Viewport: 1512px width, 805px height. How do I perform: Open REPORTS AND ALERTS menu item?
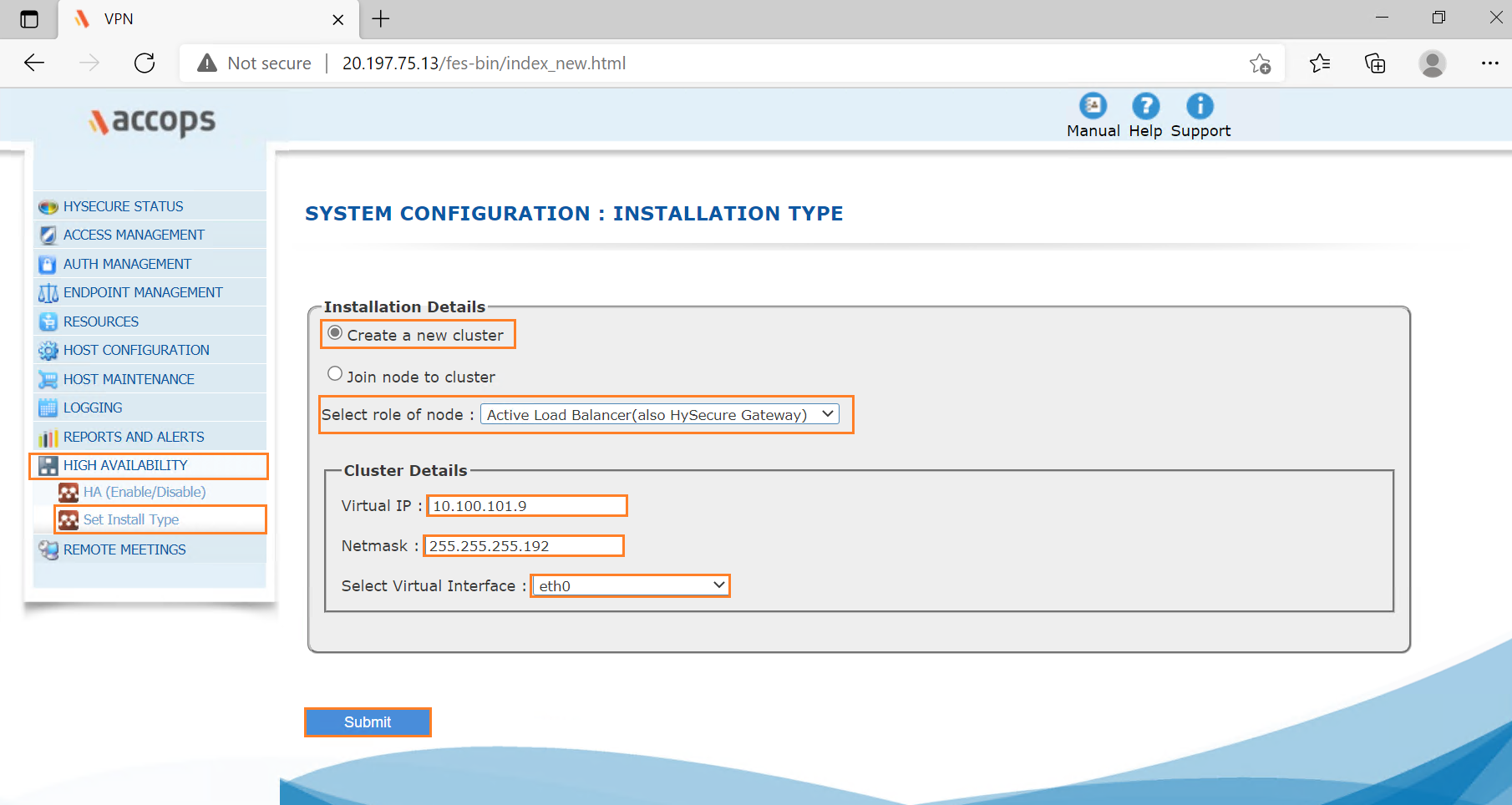(134, 437)
